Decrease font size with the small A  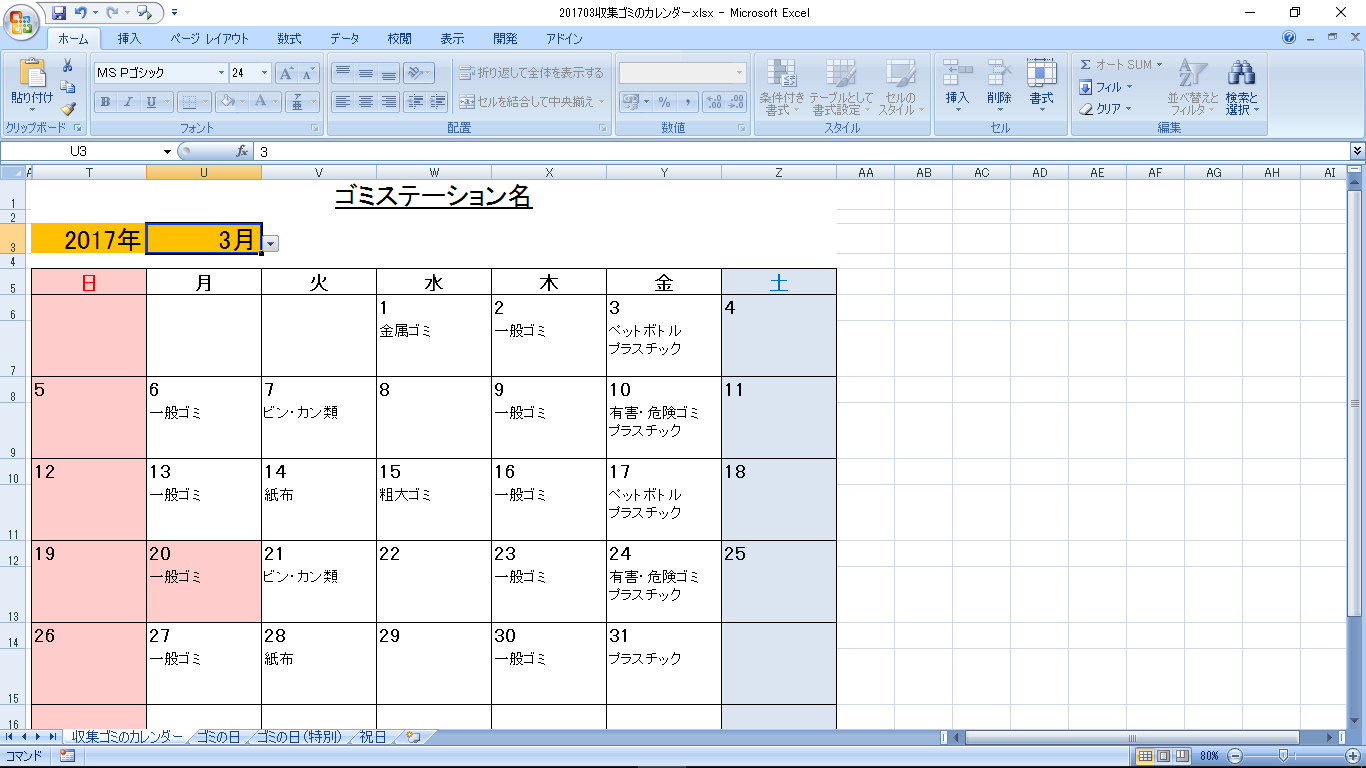tap(308, 73)
